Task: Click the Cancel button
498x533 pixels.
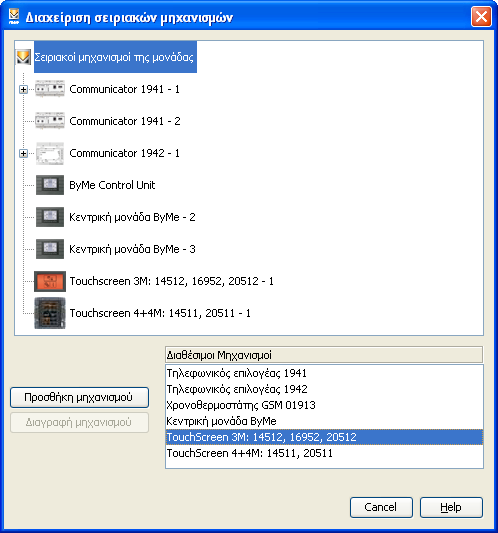Action: coord(381,507)
